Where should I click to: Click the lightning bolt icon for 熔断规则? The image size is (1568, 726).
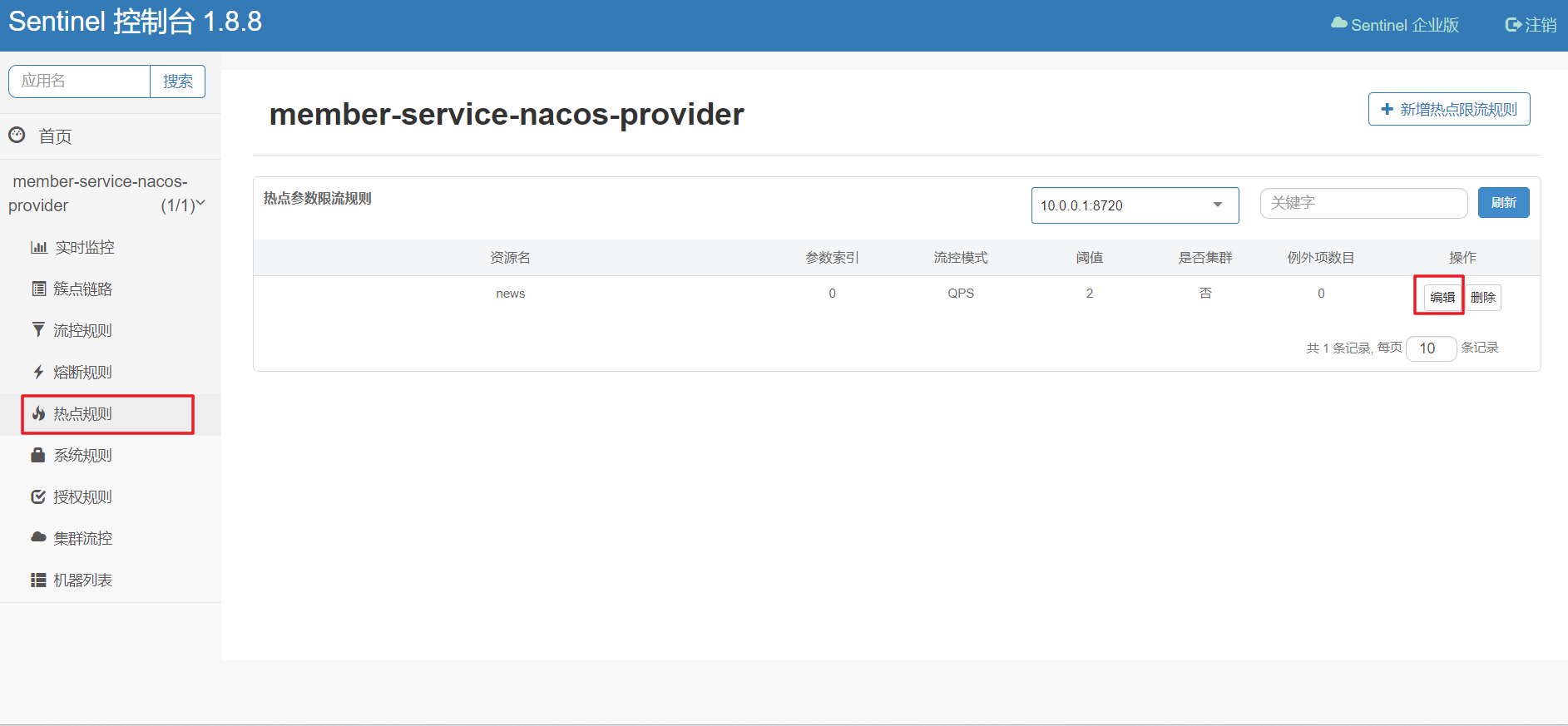[x=38, y=372]
